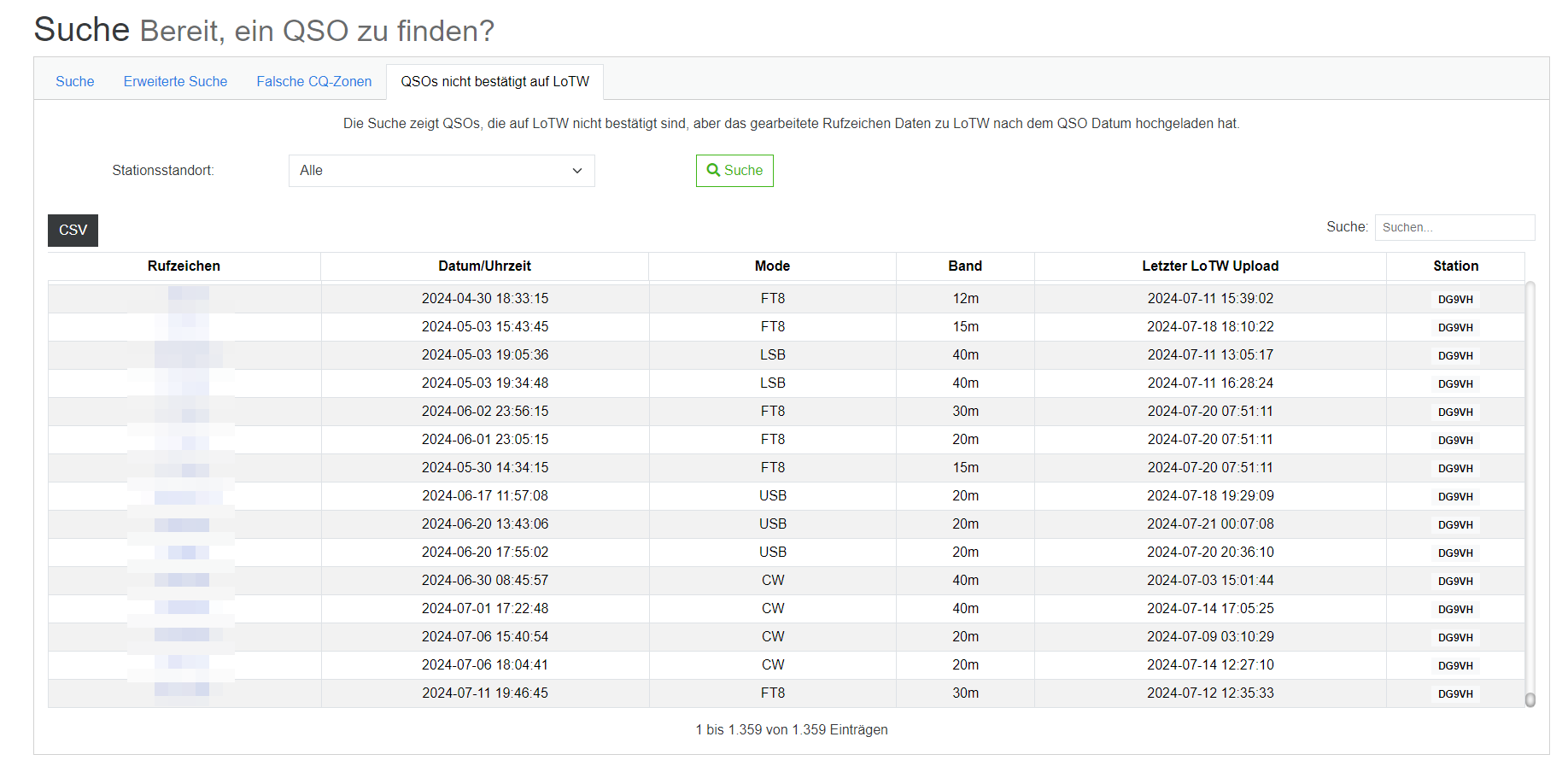The width and height of the screenshot is (1568, 772).
Task: Click the green Suche search button
Action: [734, 171]
